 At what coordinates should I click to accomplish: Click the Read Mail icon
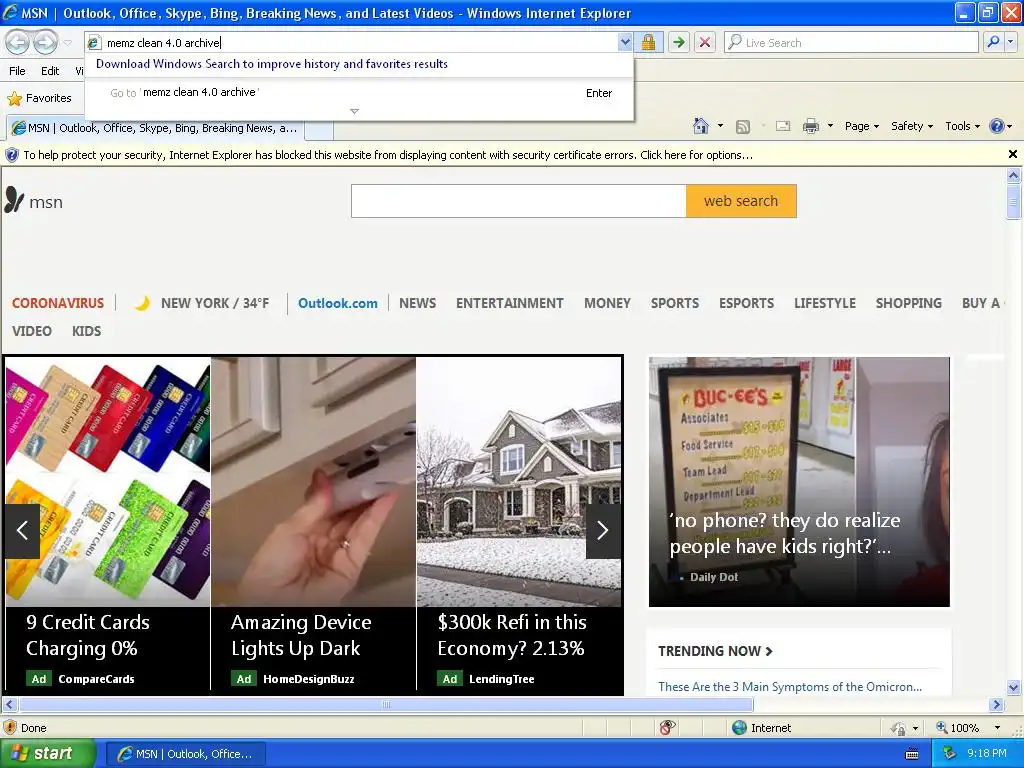pyautogui.click(x=782, y=126)
